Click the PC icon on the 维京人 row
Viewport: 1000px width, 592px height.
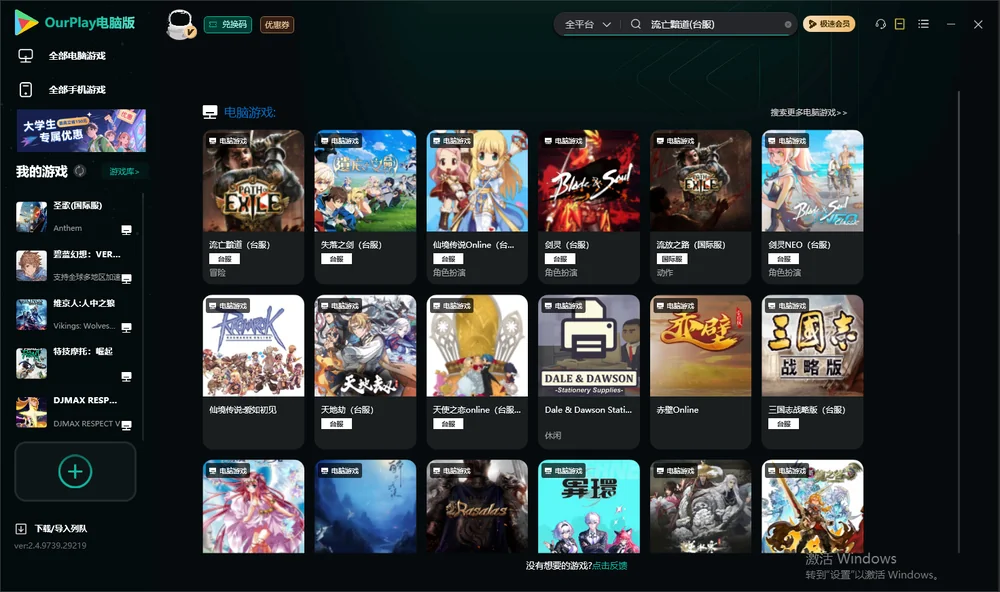pos(126,327)
